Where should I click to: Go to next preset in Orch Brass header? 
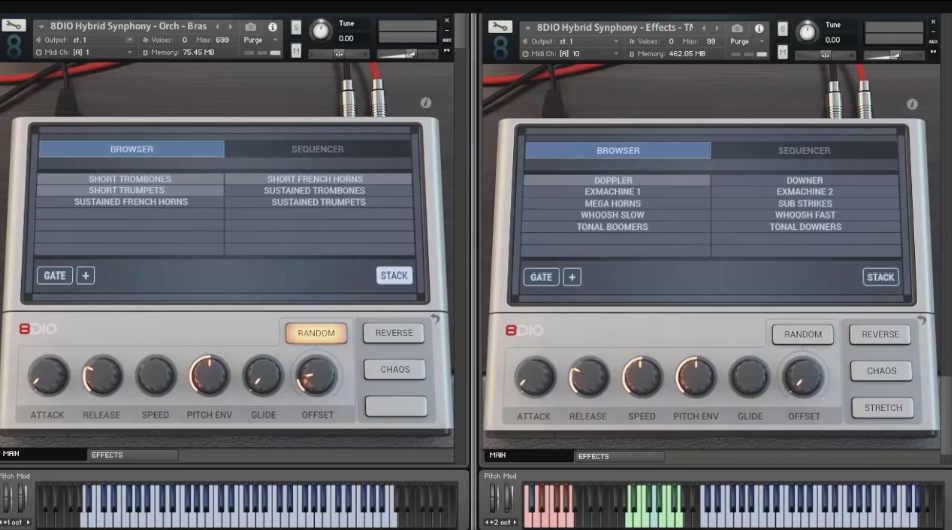tap(230, 27)
